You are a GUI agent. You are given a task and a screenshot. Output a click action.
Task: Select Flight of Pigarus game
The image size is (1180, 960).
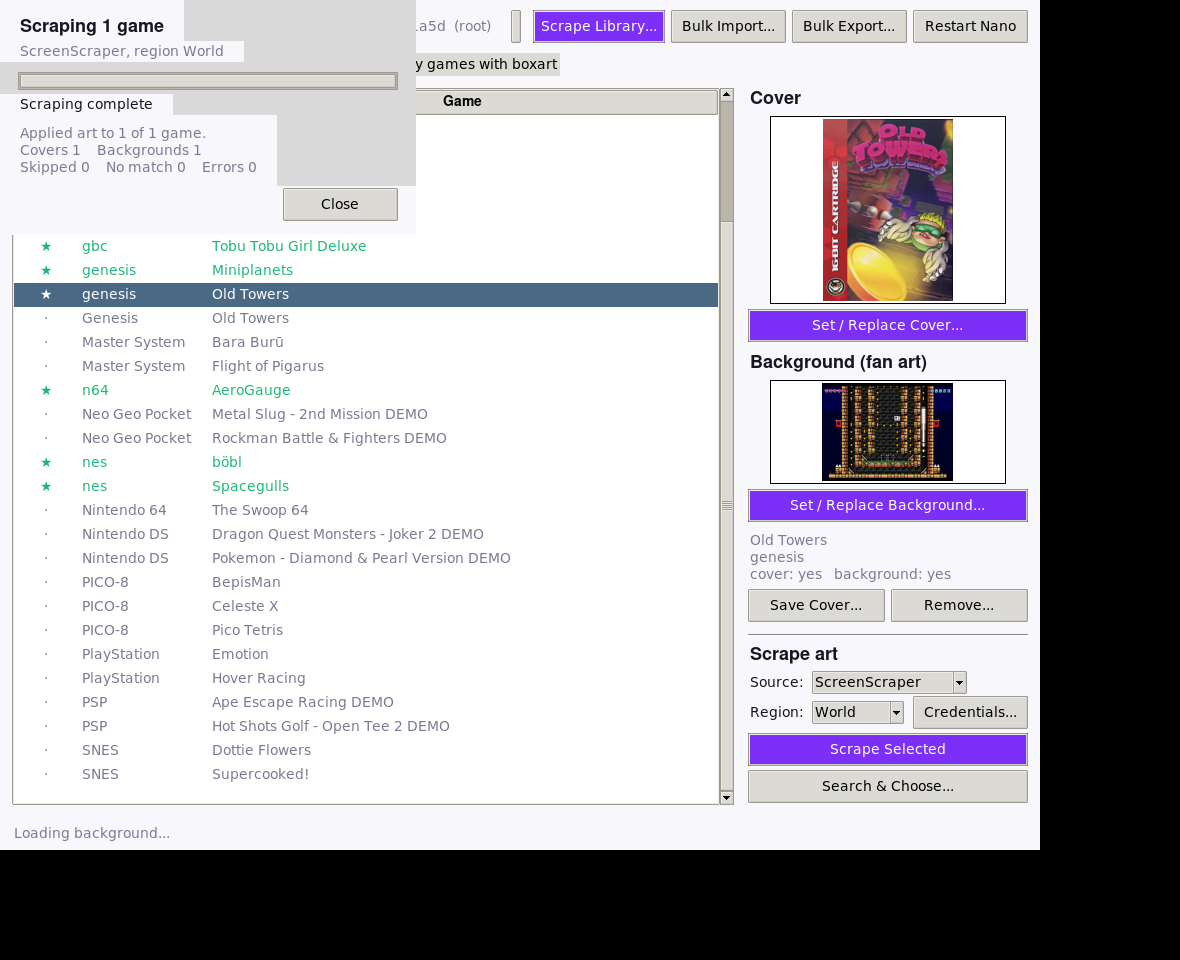(x=366, y=366)
